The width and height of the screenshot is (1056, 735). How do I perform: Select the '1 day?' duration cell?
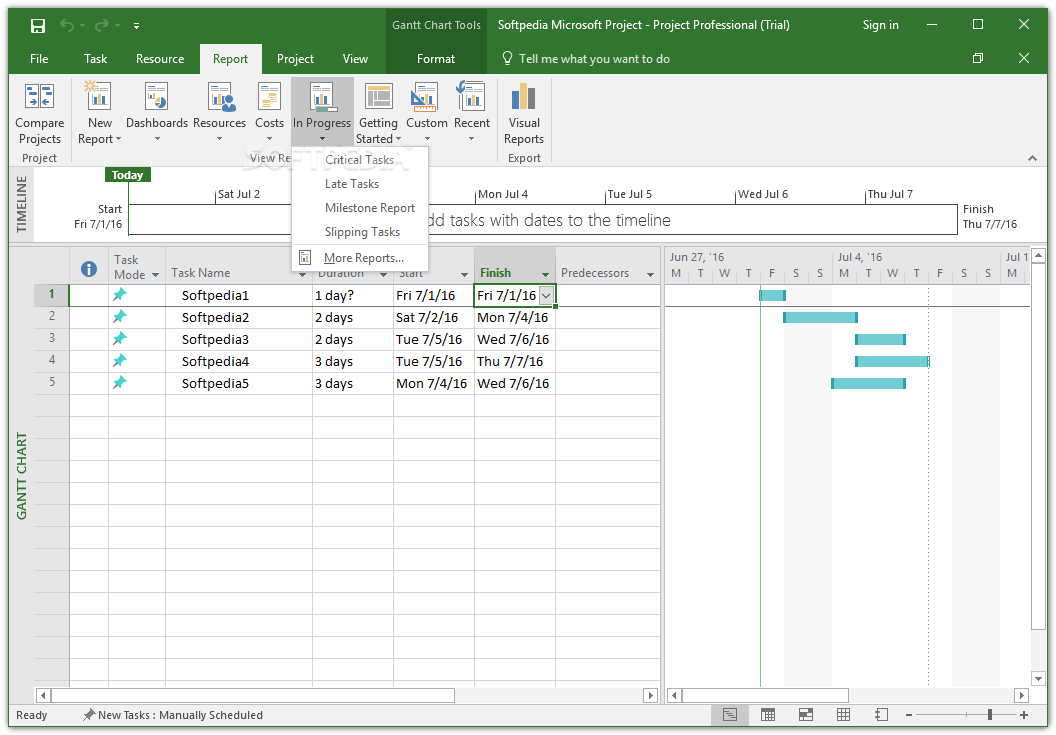click(352, 295)
